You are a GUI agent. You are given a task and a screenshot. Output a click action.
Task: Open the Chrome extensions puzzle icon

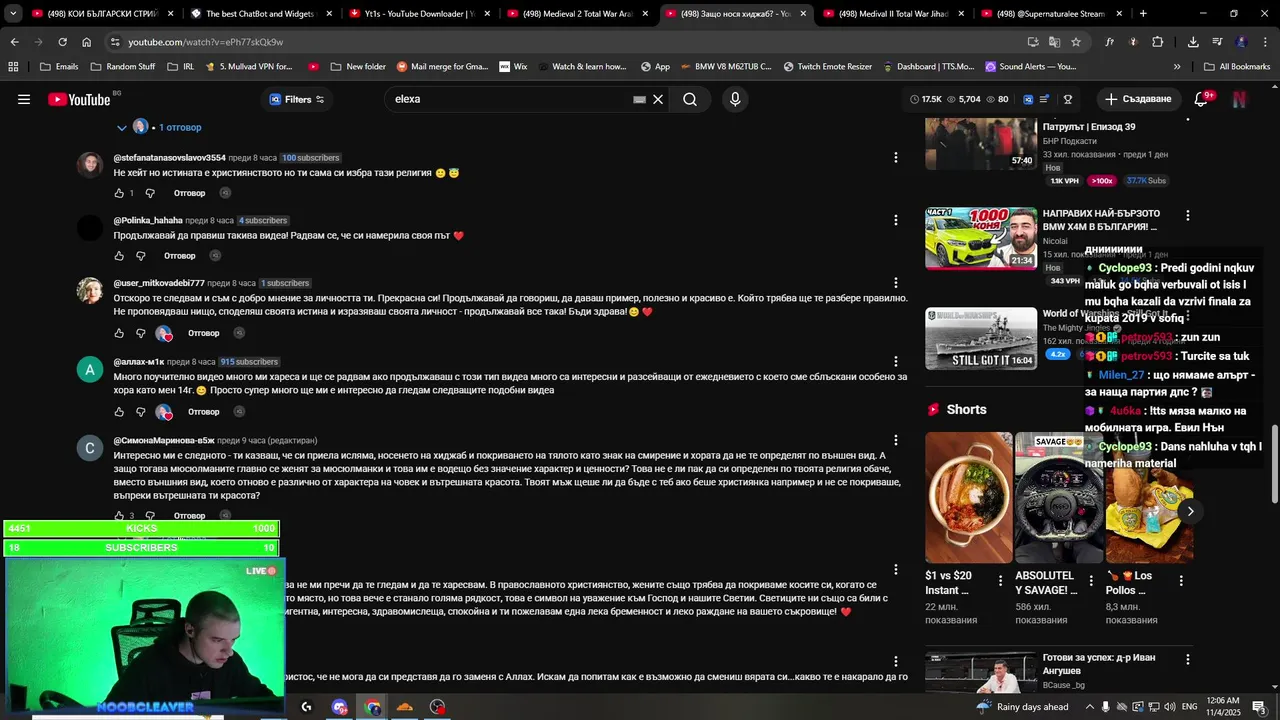[1158, 42]
